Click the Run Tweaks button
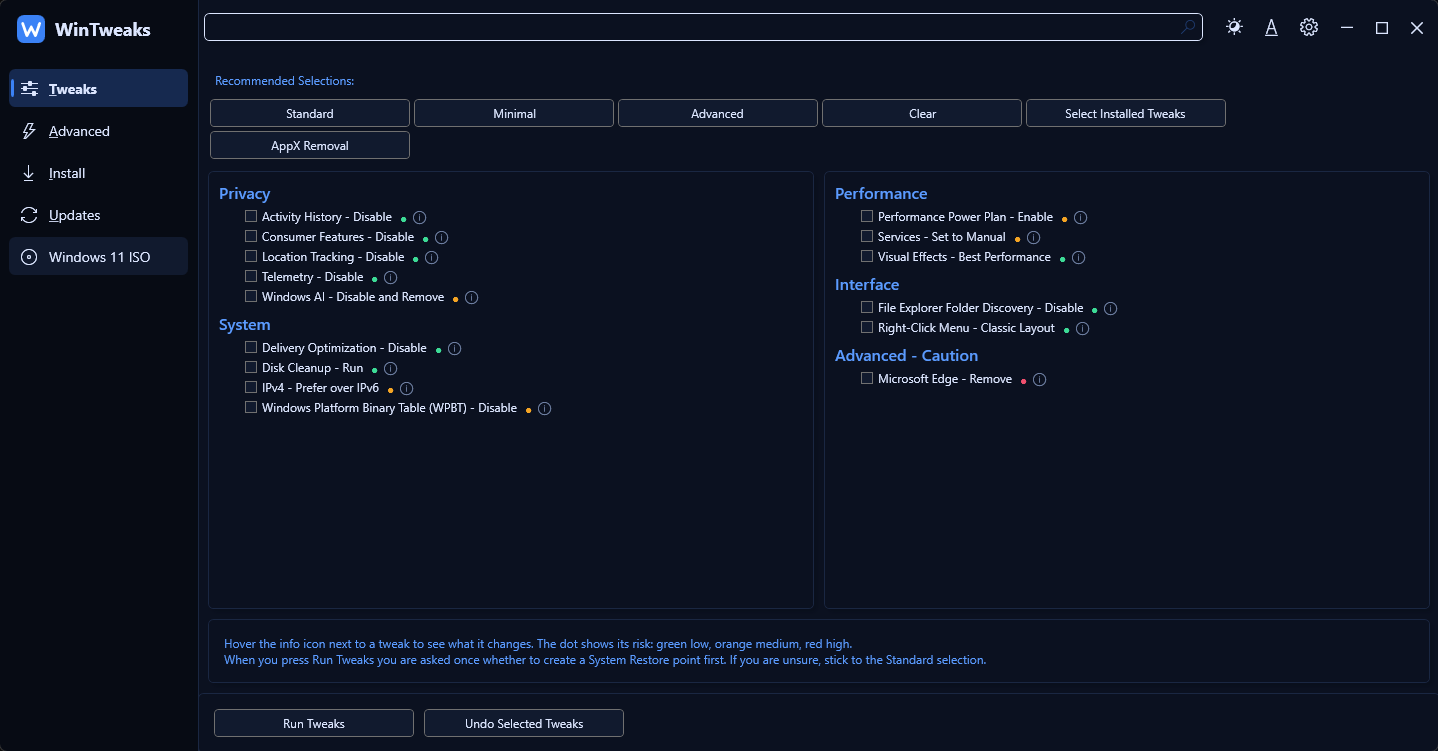 314,723
